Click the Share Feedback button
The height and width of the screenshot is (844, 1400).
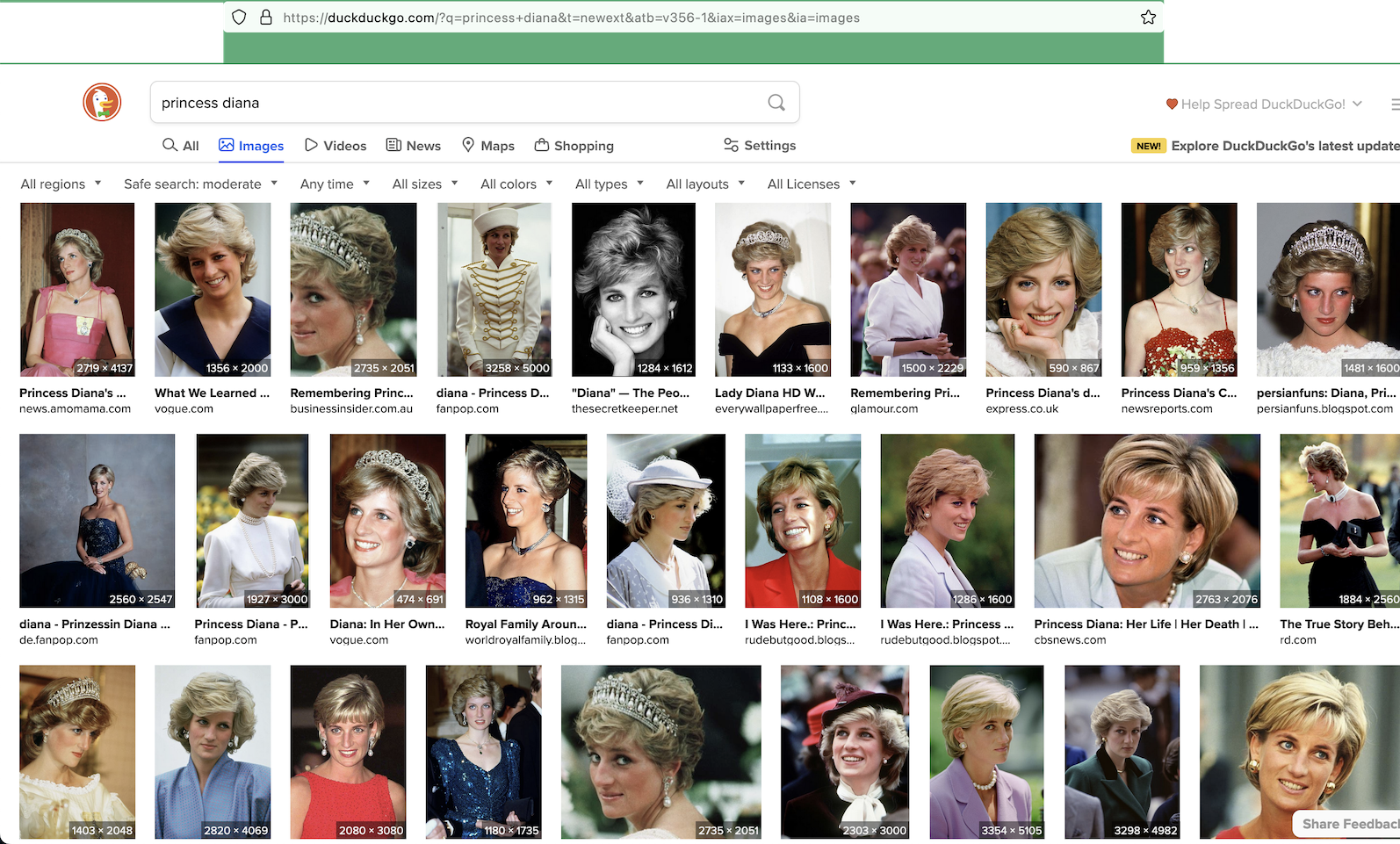point(1348,824)
